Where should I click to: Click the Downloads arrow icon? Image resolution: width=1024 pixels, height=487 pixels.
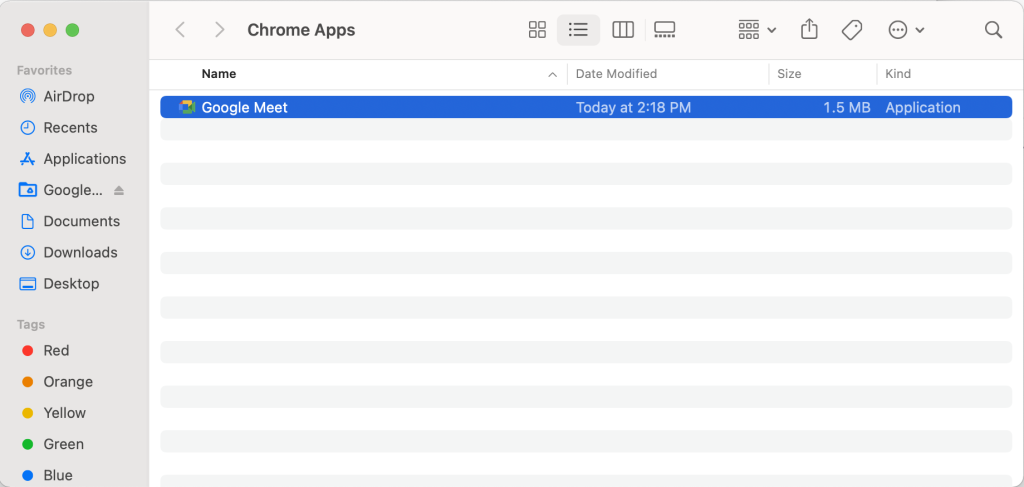[x=27, y=253]
